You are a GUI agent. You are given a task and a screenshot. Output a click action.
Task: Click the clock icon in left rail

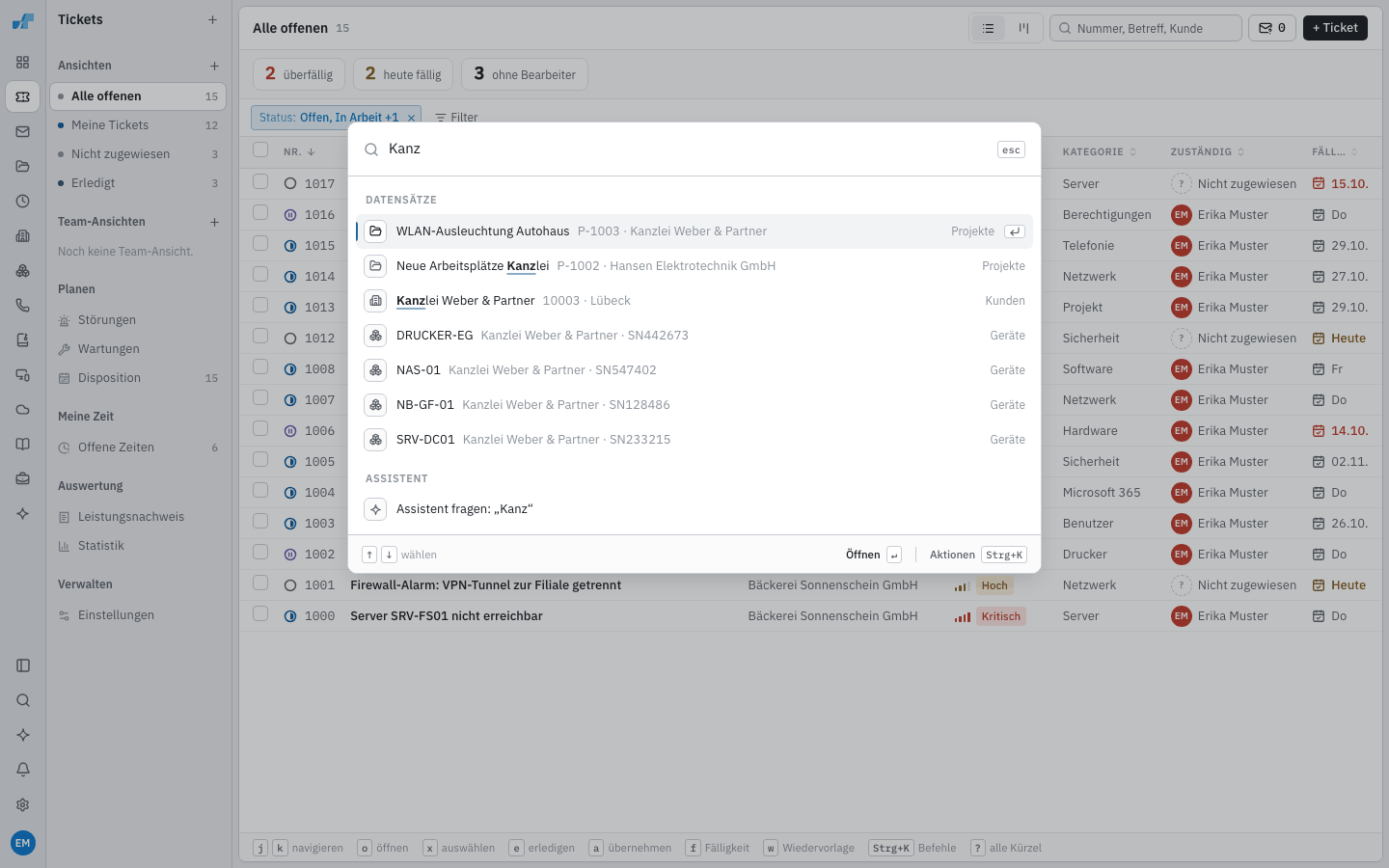click(23, 201)
